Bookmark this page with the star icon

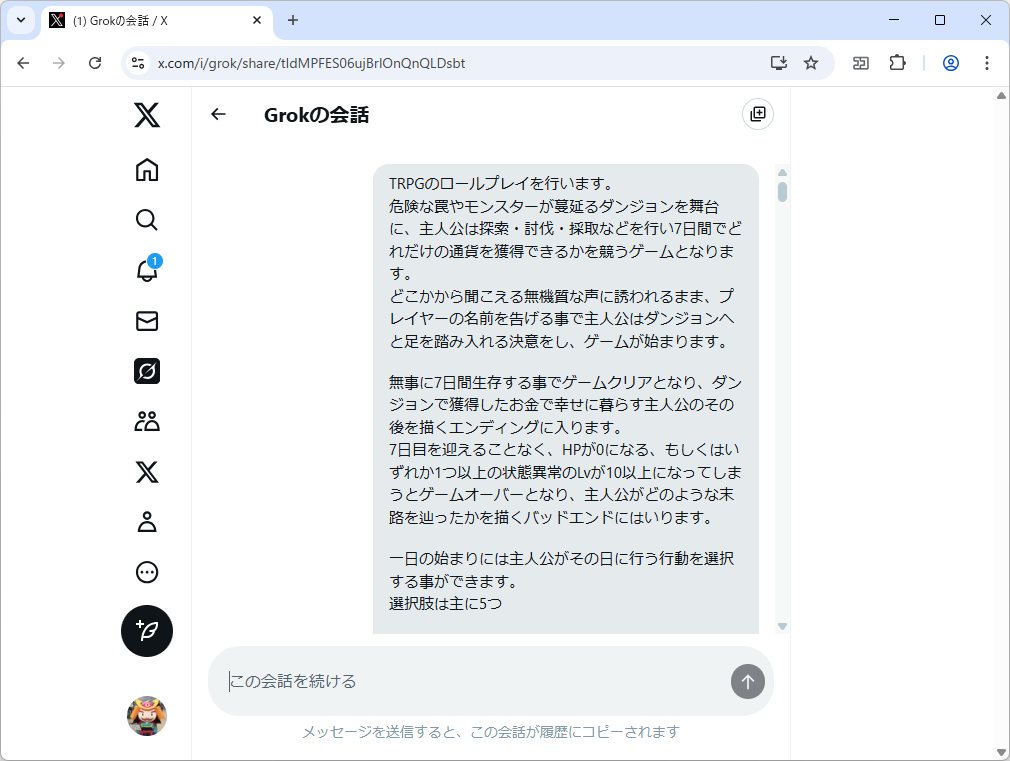tap(810, 62)
